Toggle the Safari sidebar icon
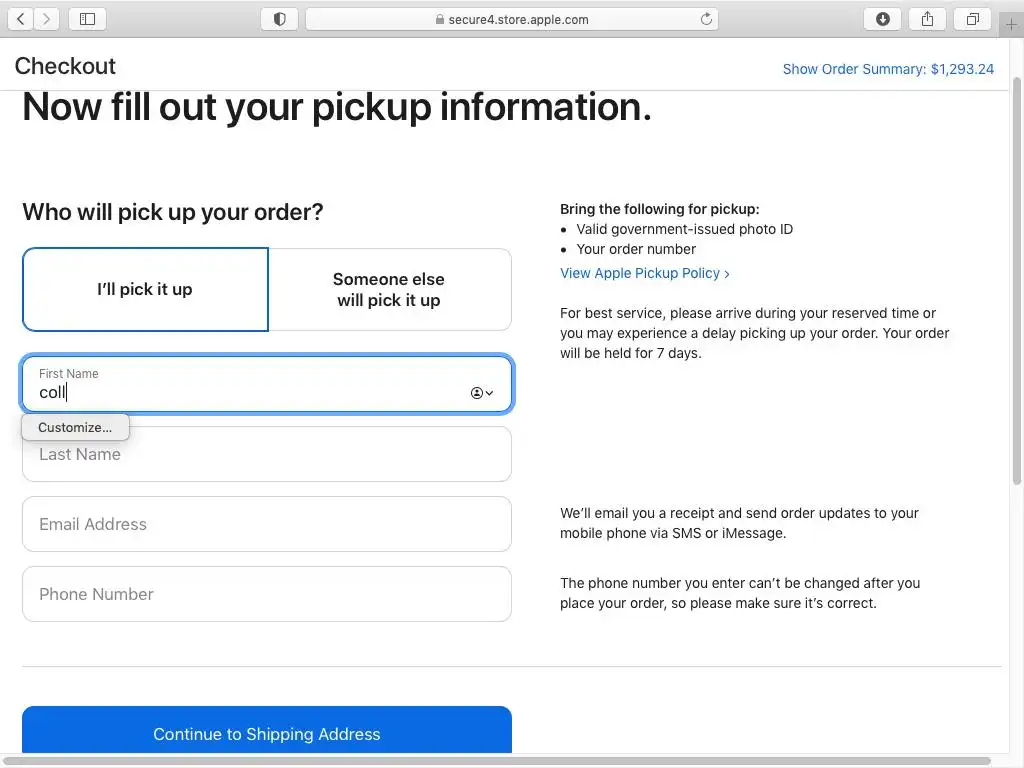 click(87, 19)
